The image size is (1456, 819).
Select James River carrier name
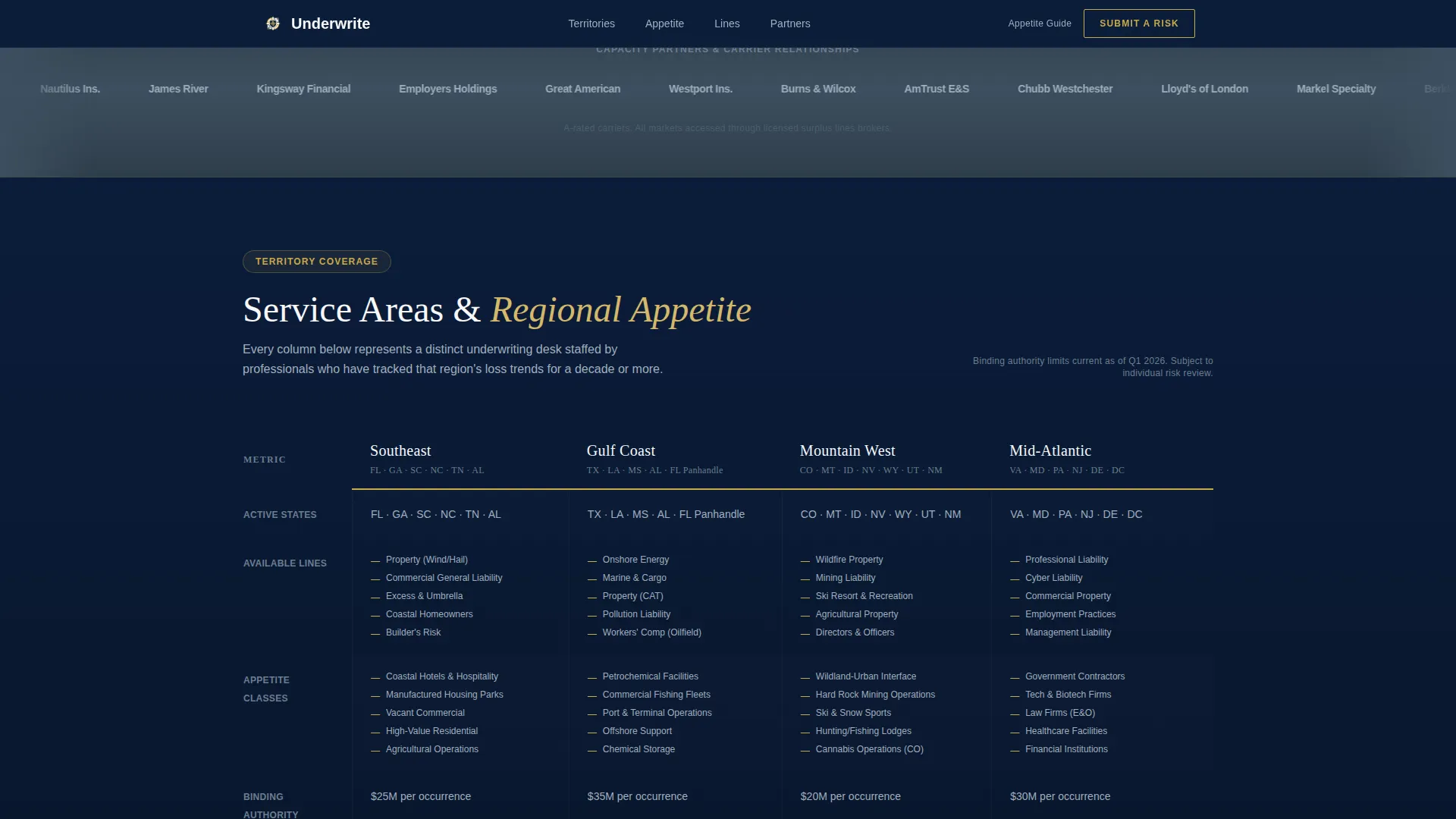[x=178, y=89]
